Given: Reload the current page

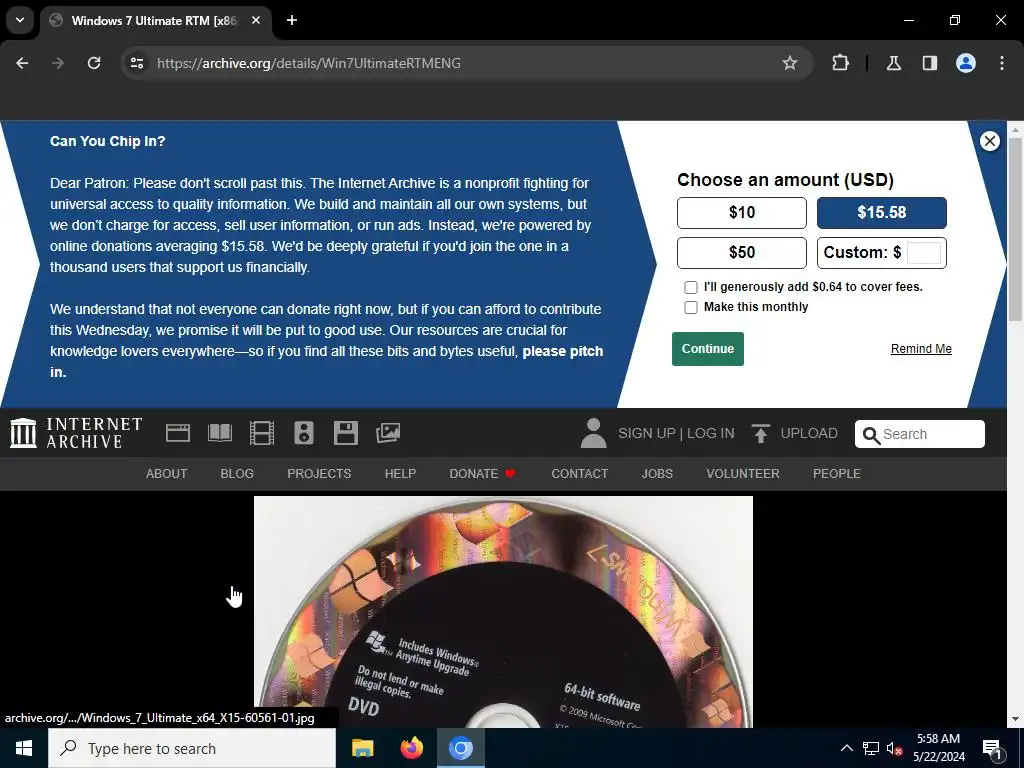Looking at the screenshot, I should (94, 63).
